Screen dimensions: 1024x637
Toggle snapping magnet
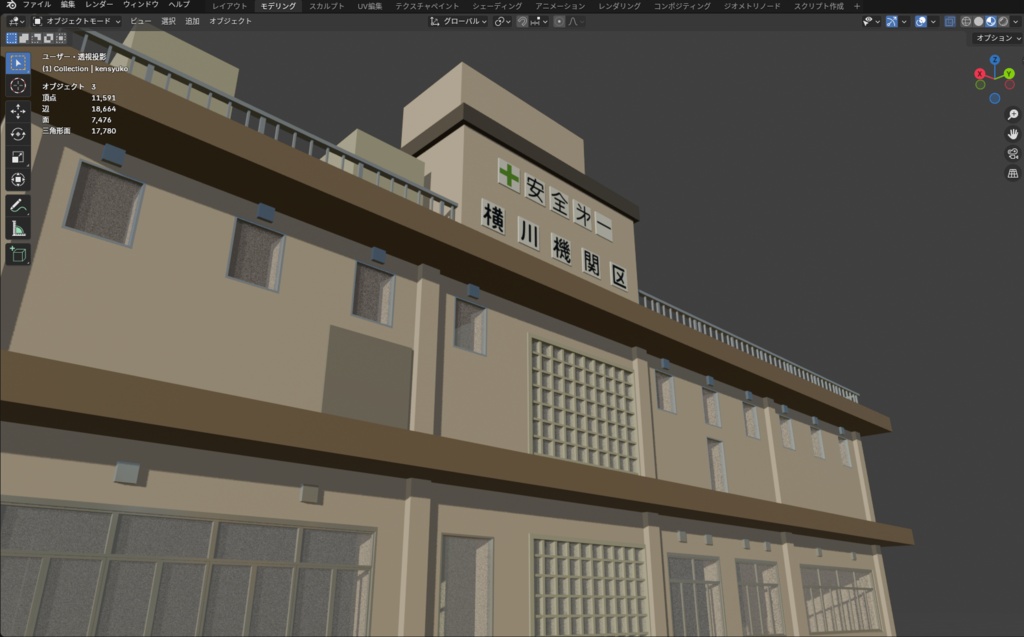522,22
